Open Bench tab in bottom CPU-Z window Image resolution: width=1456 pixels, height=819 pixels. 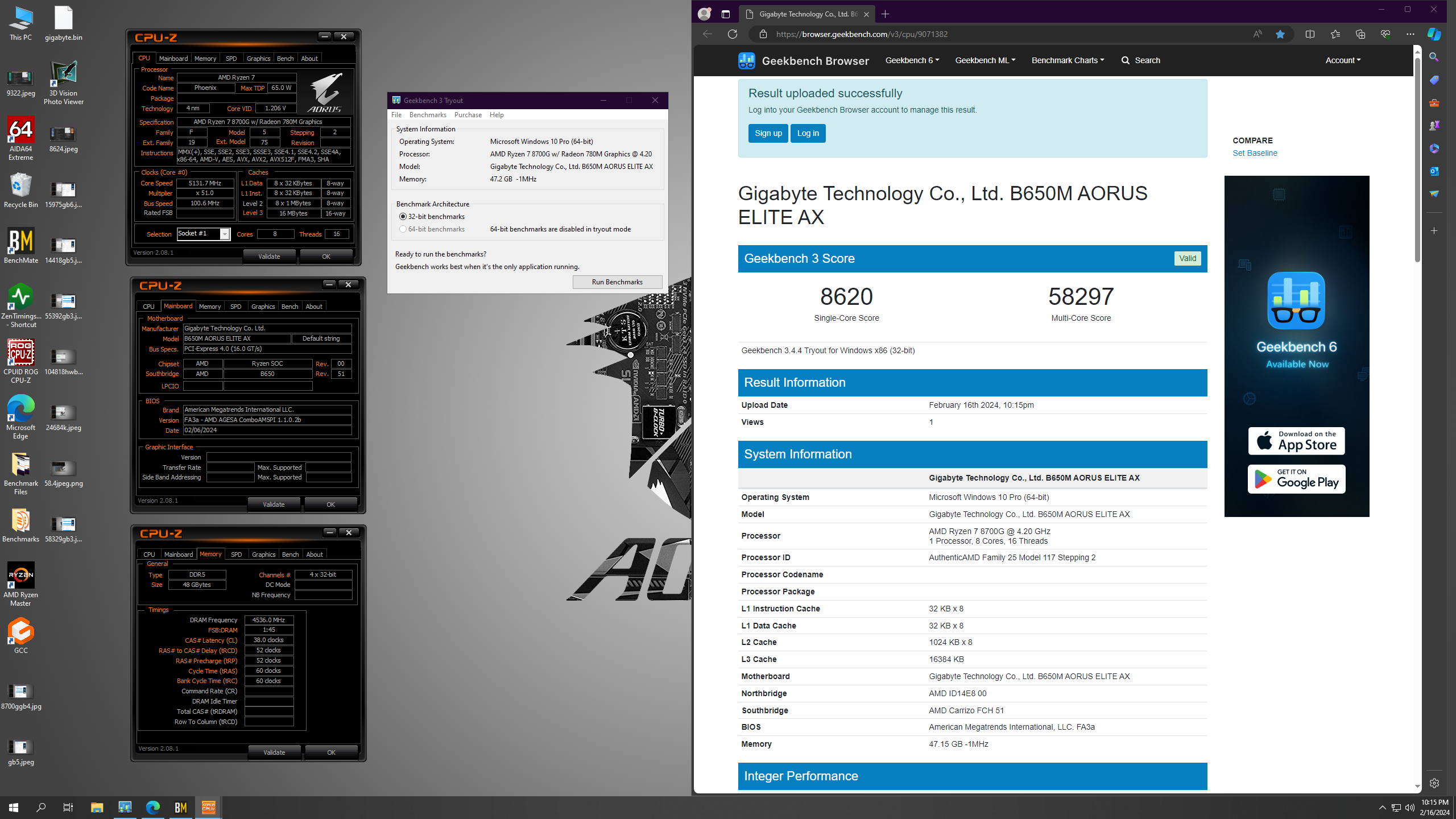(290, 555)
